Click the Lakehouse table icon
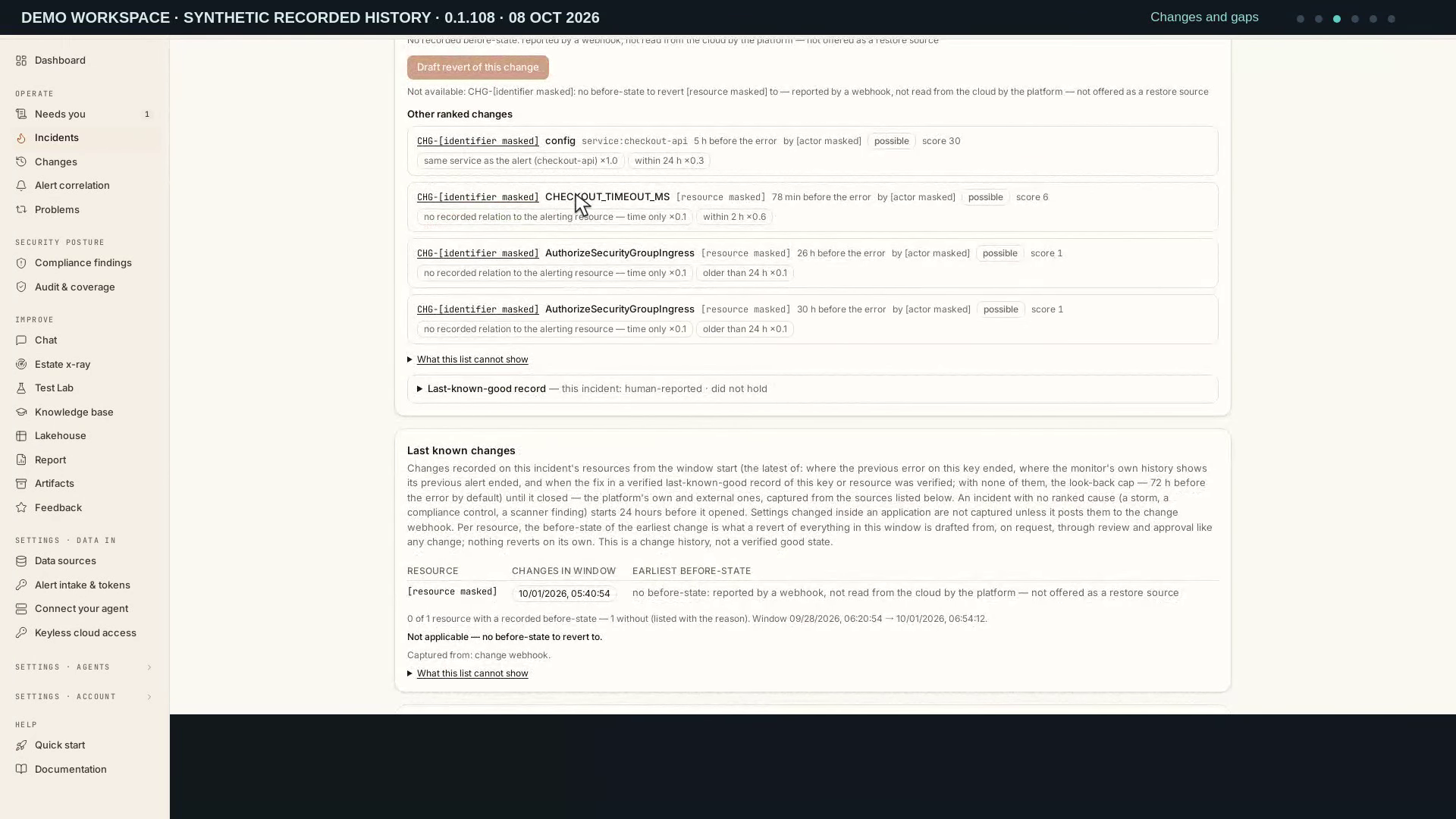Viewport: 1456px width, 819px height. (x=21, y=436)
